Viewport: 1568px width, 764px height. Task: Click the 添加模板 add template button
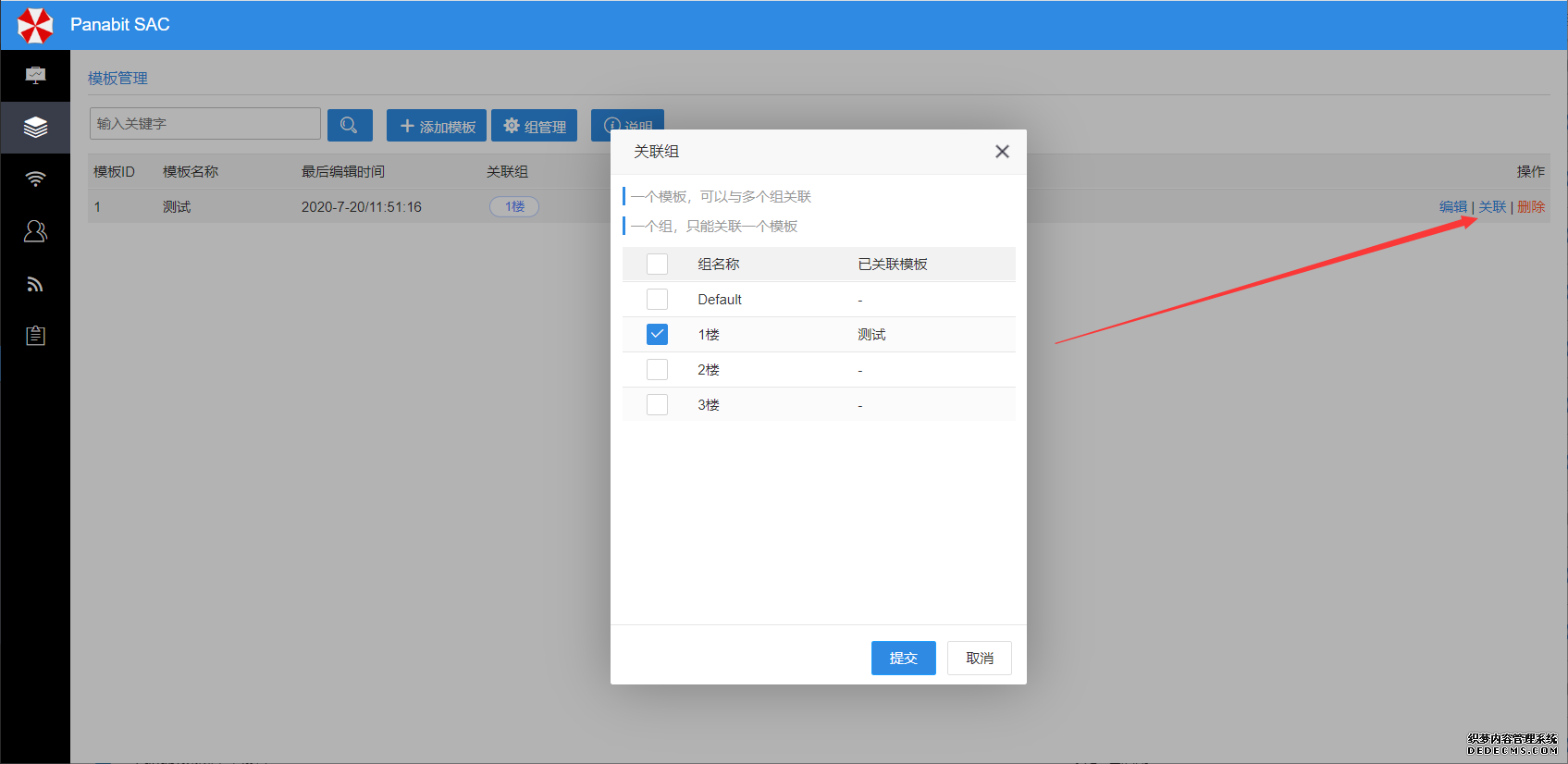[437, 126]
